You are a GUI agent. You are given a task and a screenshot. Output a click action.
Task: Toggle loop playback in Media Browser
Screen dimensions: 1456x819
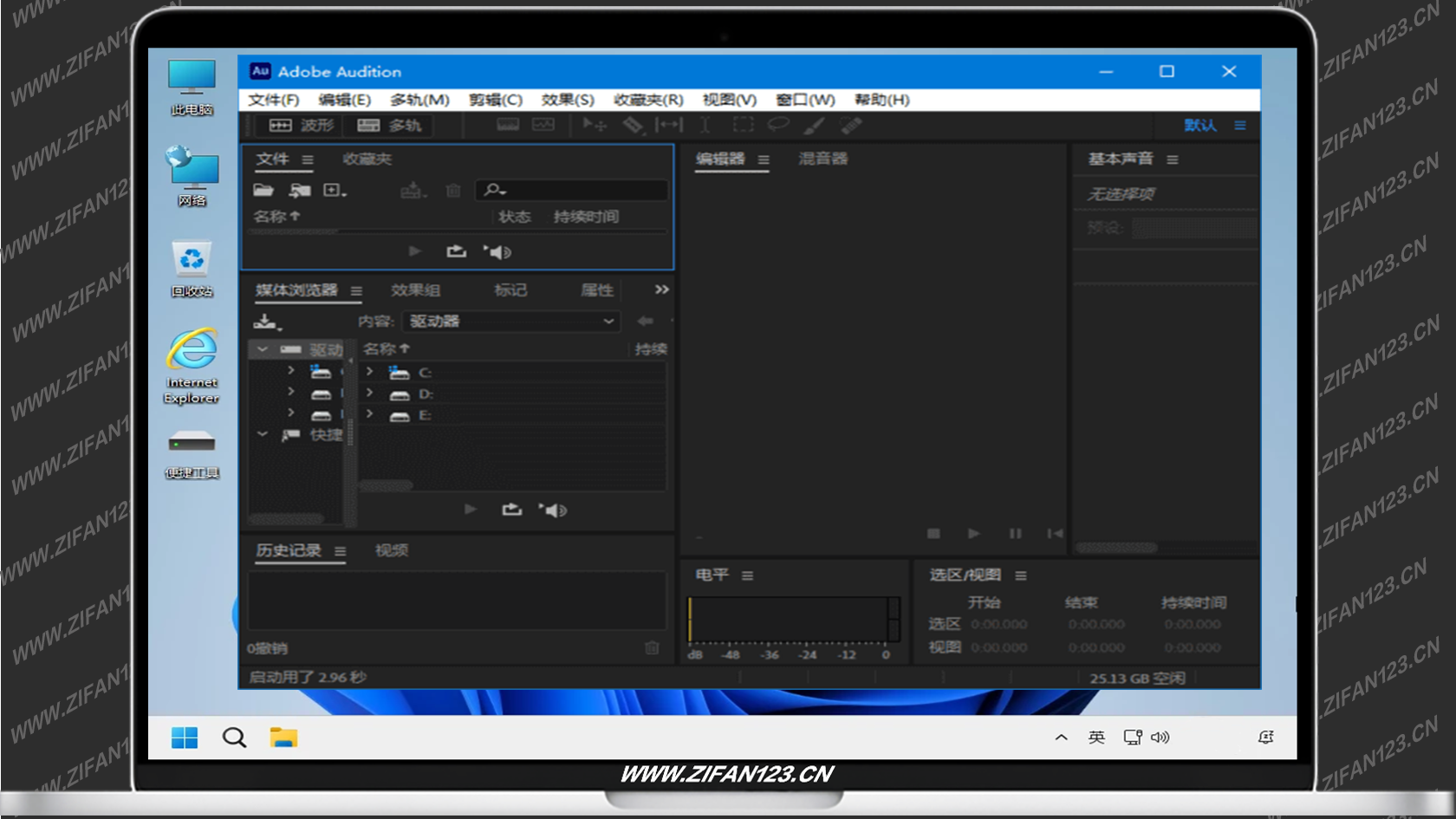pyautogui.click(x=511, y=510)
